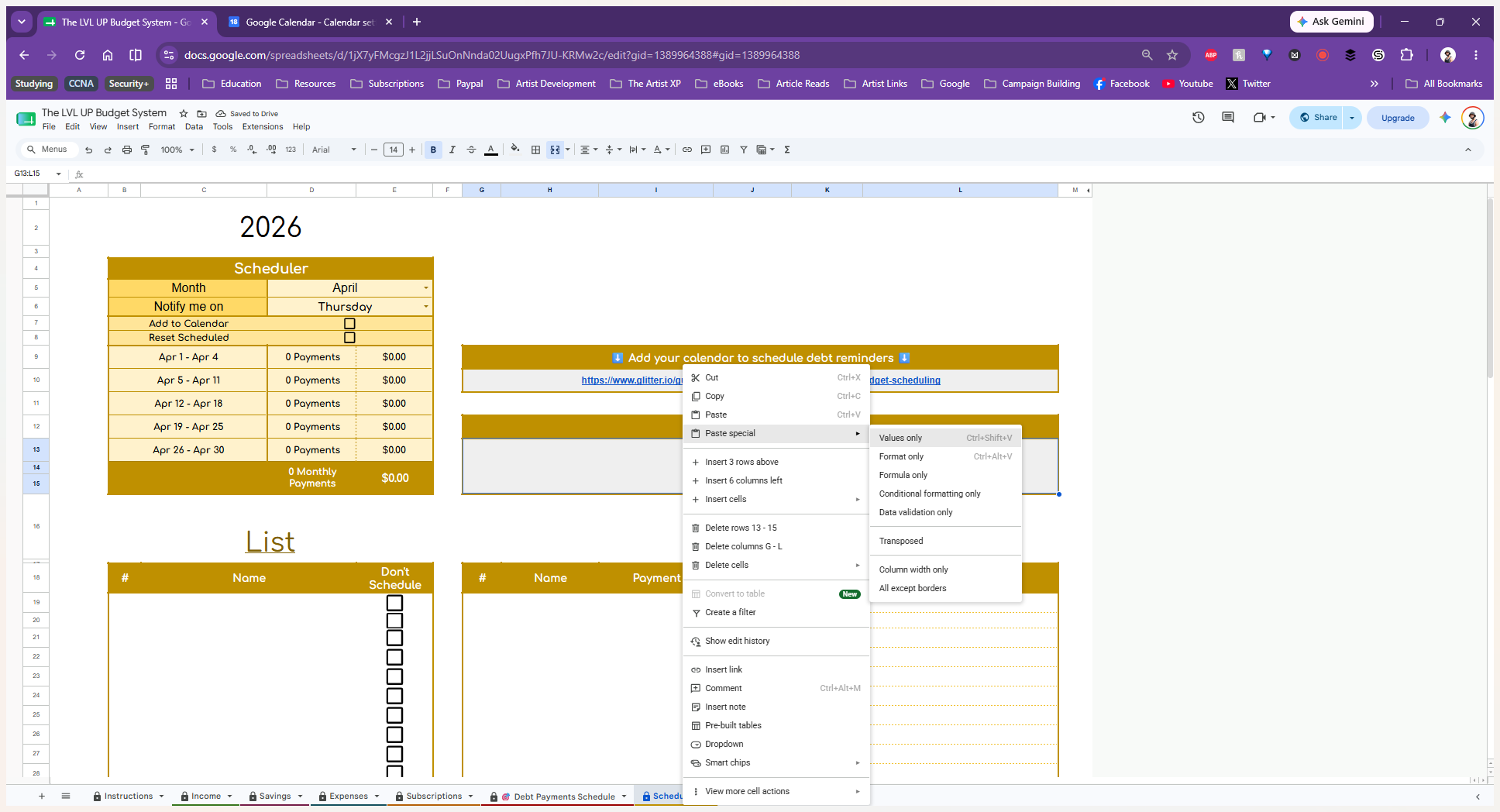Click the font size field
Screen dimensions: 1500x812
[x=394, y=150]
